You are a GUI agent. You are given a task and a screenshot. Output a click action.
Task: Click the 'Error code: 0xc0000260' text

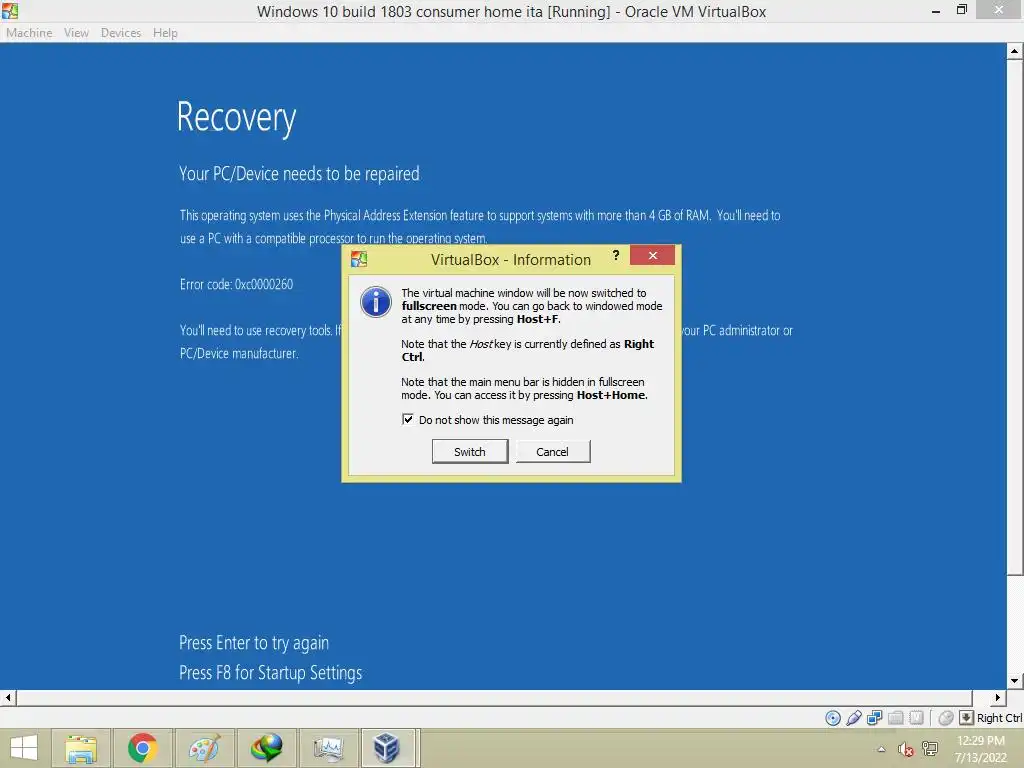pos(236,284)
